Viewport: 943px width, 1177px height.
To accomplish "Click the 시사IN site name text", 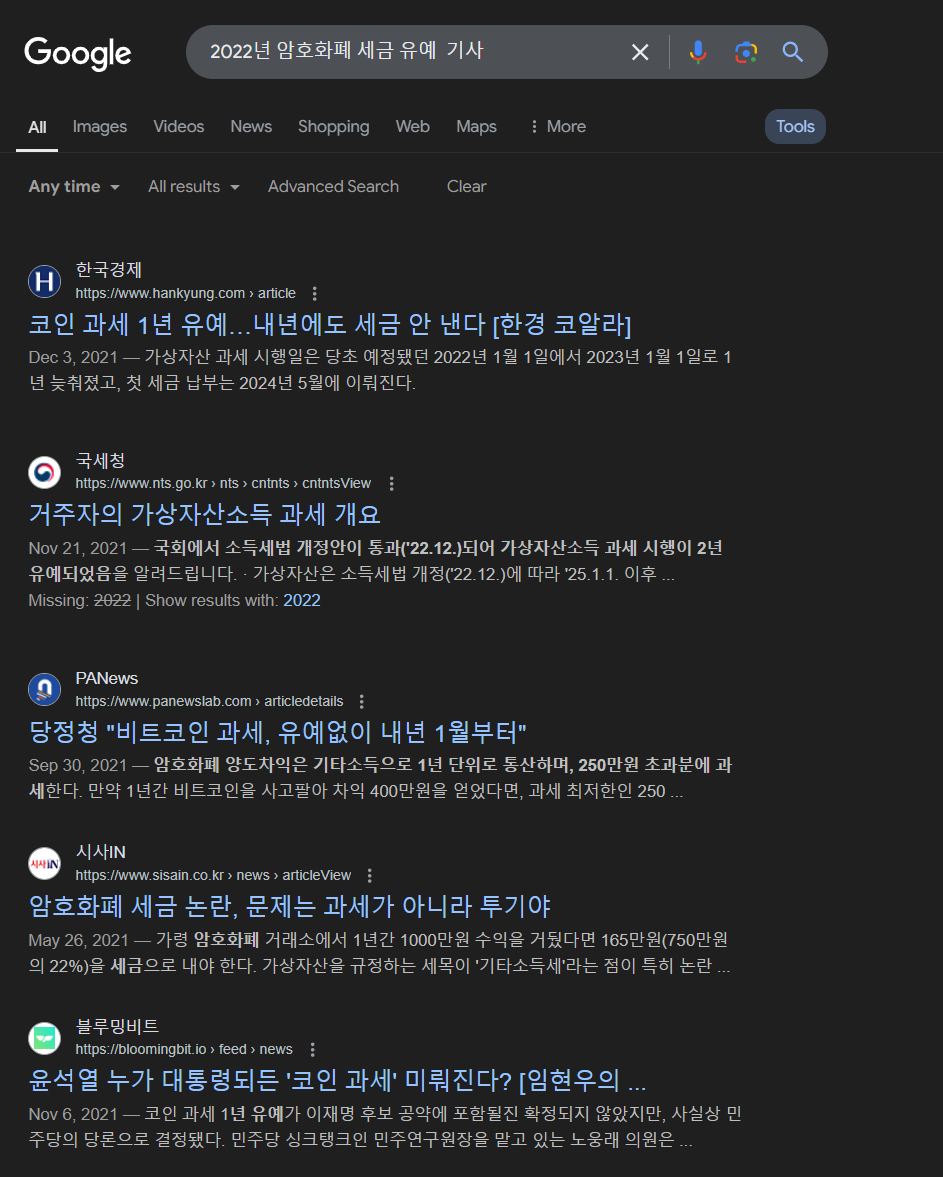I will pyautogui.click(x=101, y=852).
